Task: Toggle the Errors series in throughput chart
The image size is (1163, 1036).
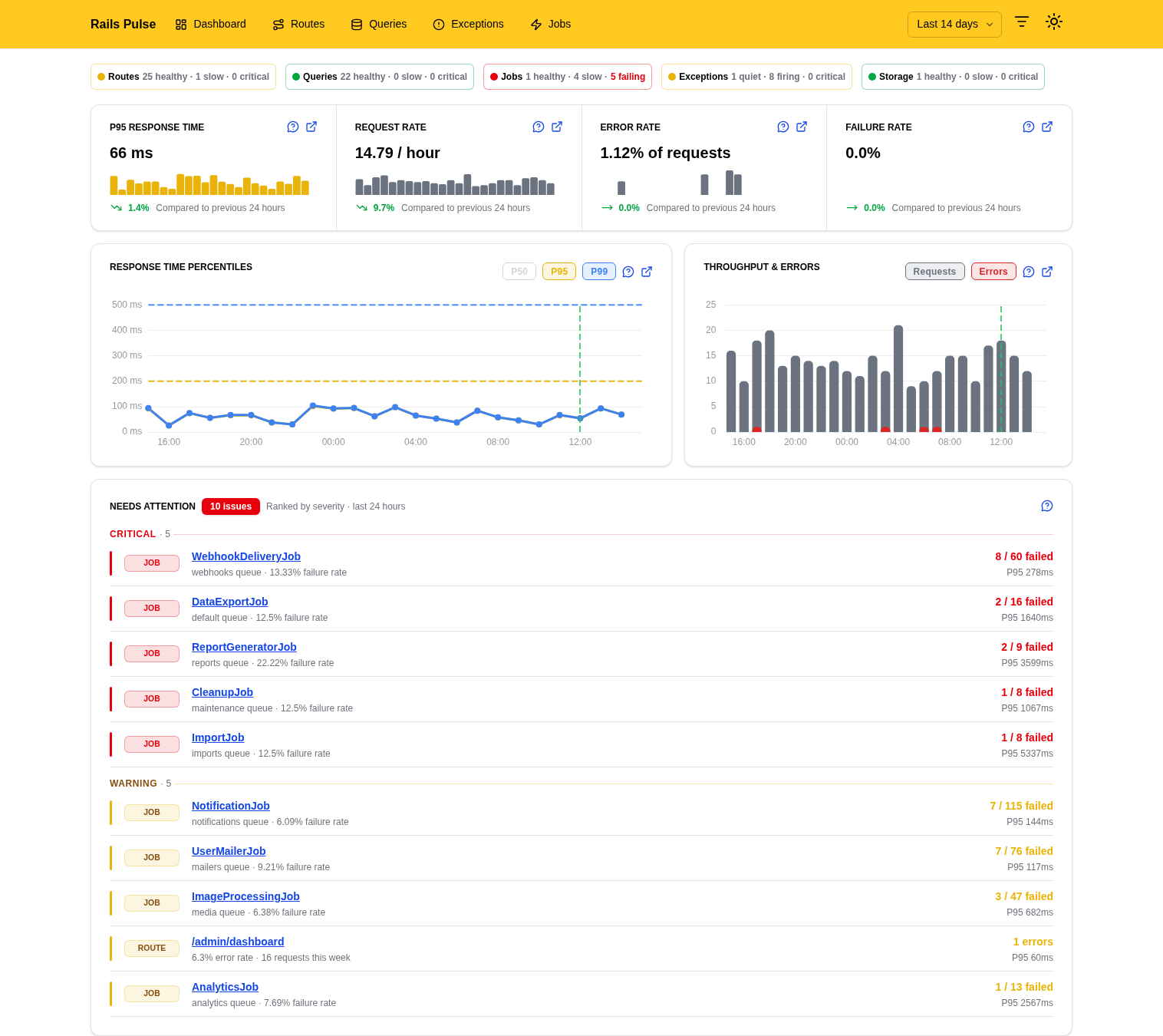Action: pos(993,272)
